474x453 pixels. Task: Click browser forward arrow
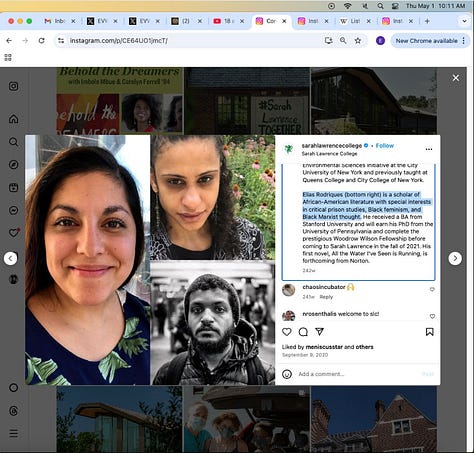[25, 40]
